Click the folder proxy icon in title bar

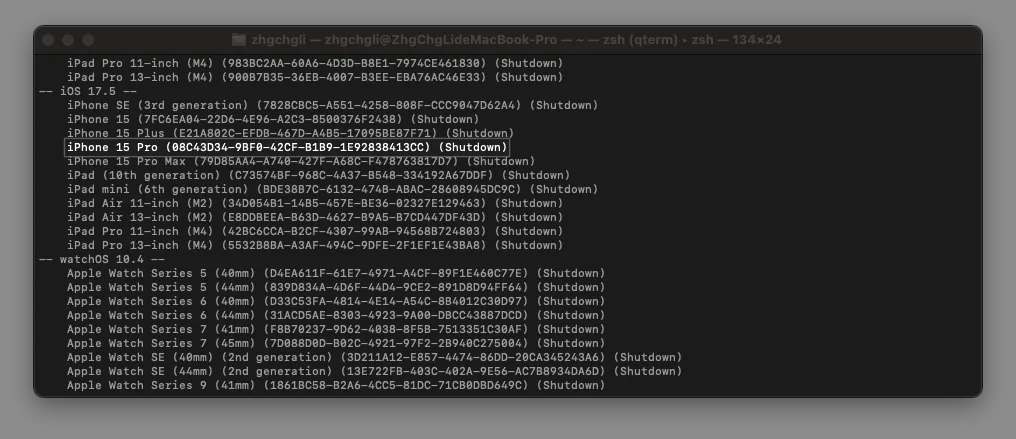pos(238,40)
